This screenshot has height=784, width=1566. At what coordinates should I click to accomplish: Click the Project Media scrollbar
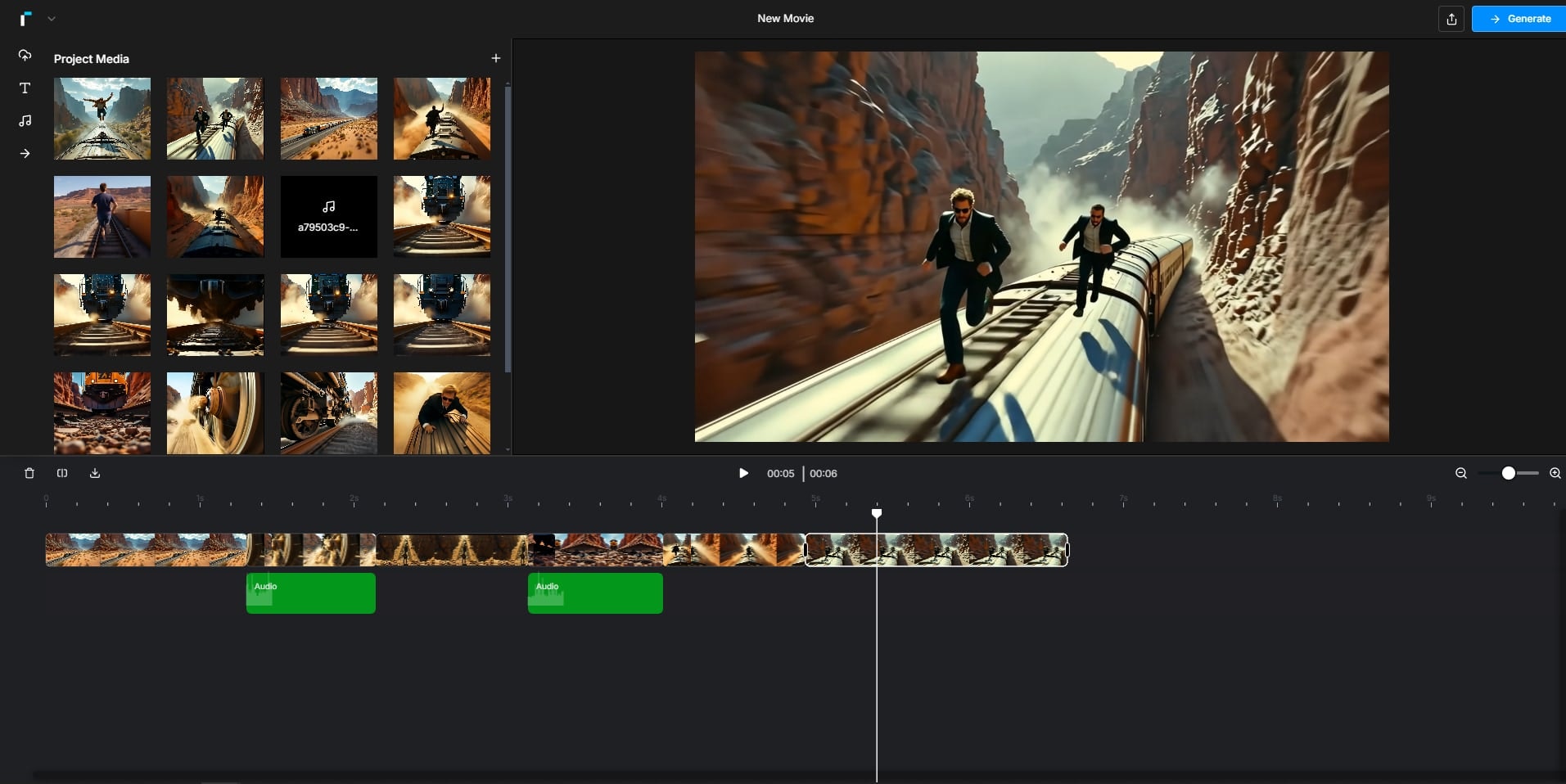point(508,229)
